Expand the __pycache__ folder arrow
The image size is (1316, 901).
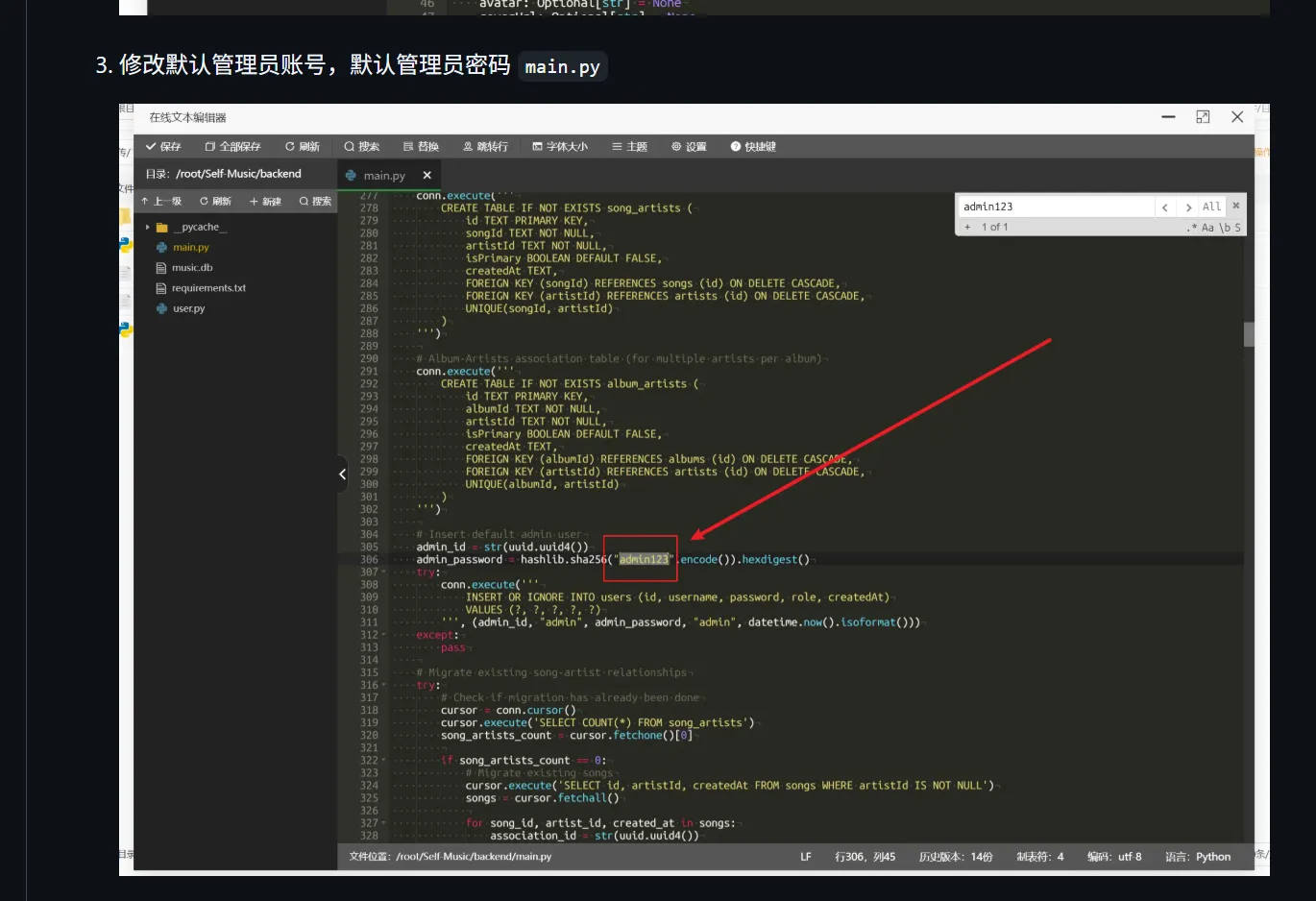pyautogui.click(x=147, y=228)
